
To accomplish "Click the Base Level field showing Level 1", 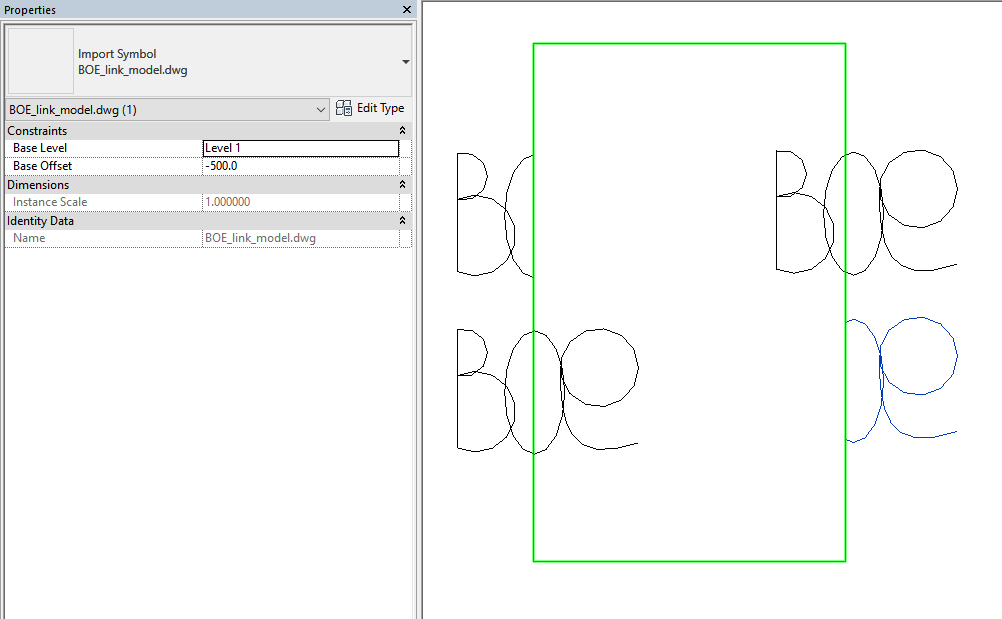I will coord(300,147).
